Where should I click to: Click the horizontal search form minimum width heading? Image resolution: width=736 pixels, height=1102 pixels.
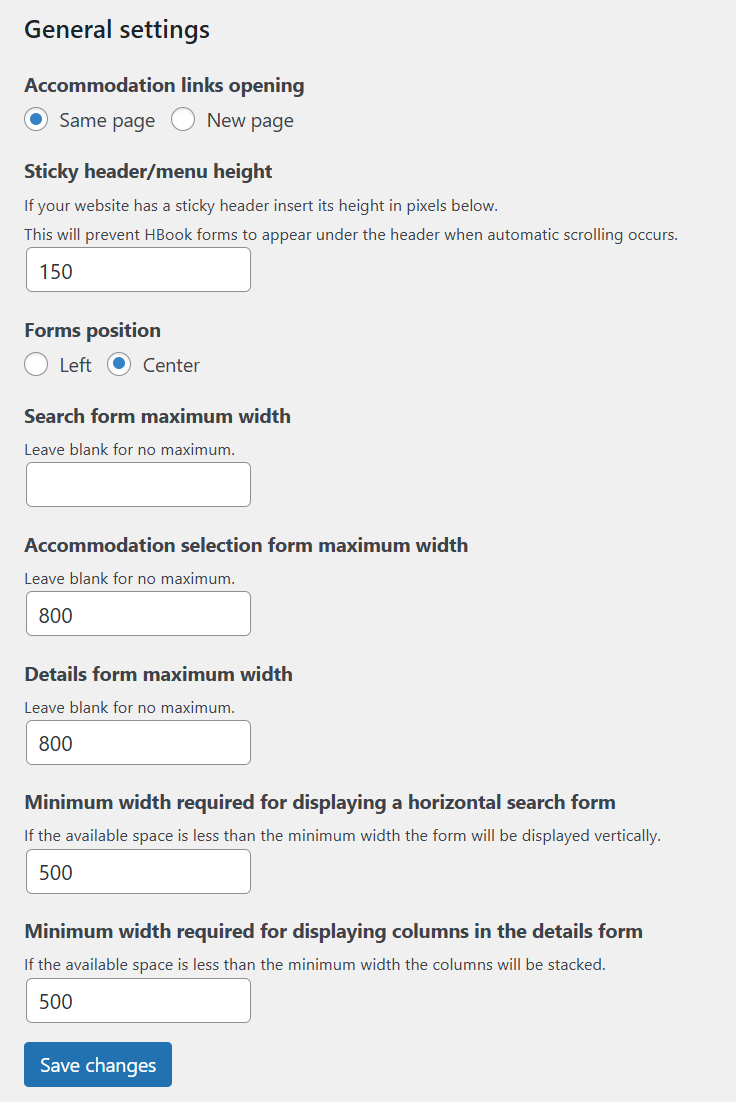point(320,803)
